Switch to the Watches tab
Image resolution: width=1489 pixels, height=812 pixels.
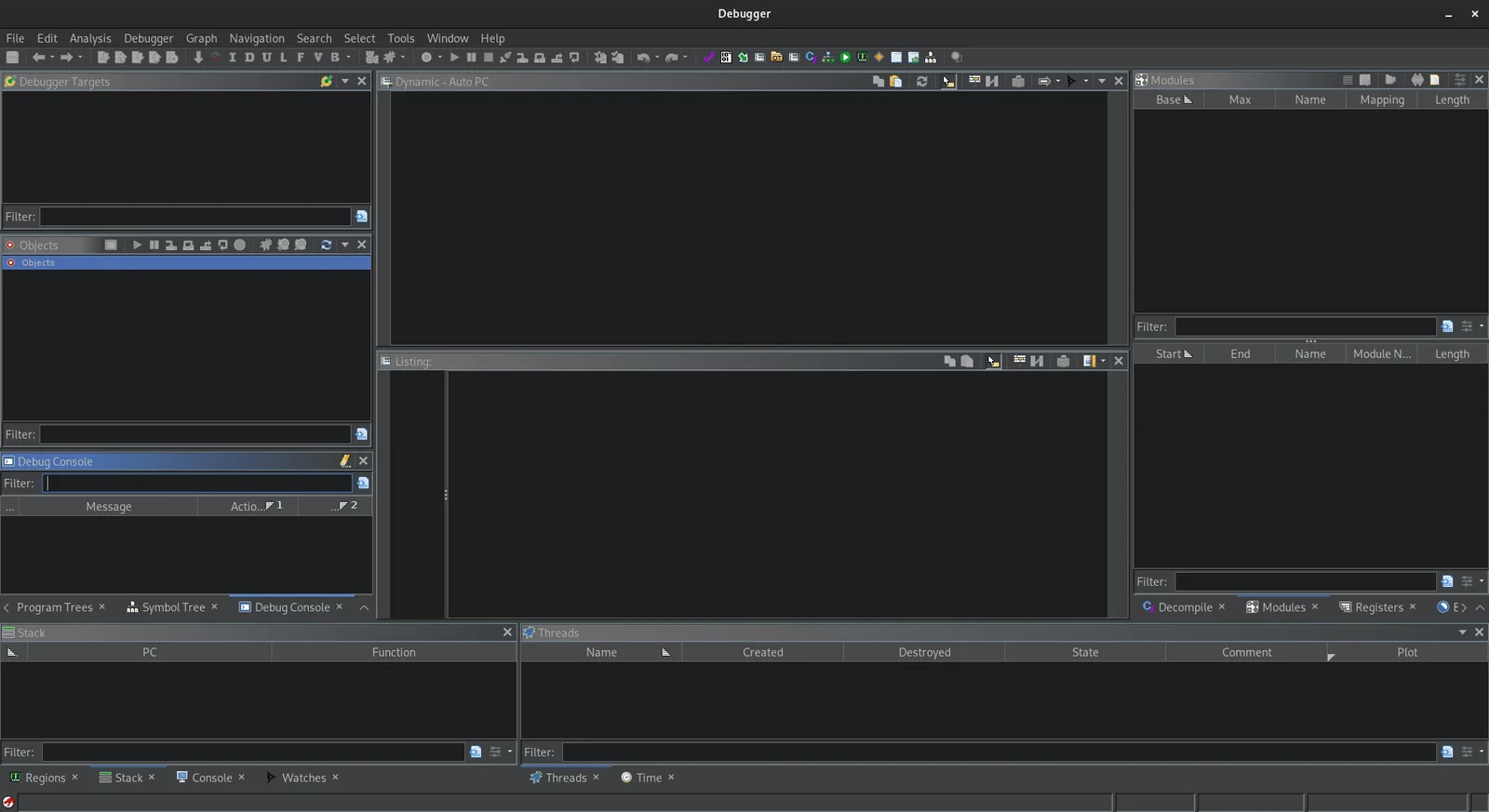click(303, 778)
